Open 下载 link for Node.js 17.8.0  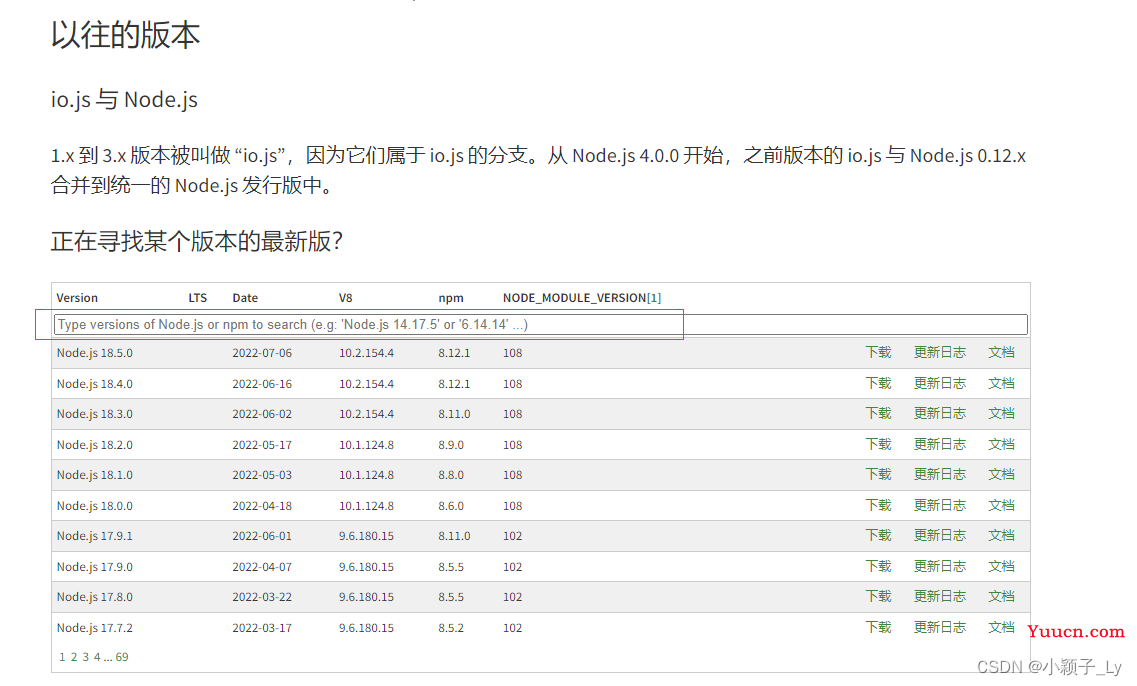click(x=878, y=596)
